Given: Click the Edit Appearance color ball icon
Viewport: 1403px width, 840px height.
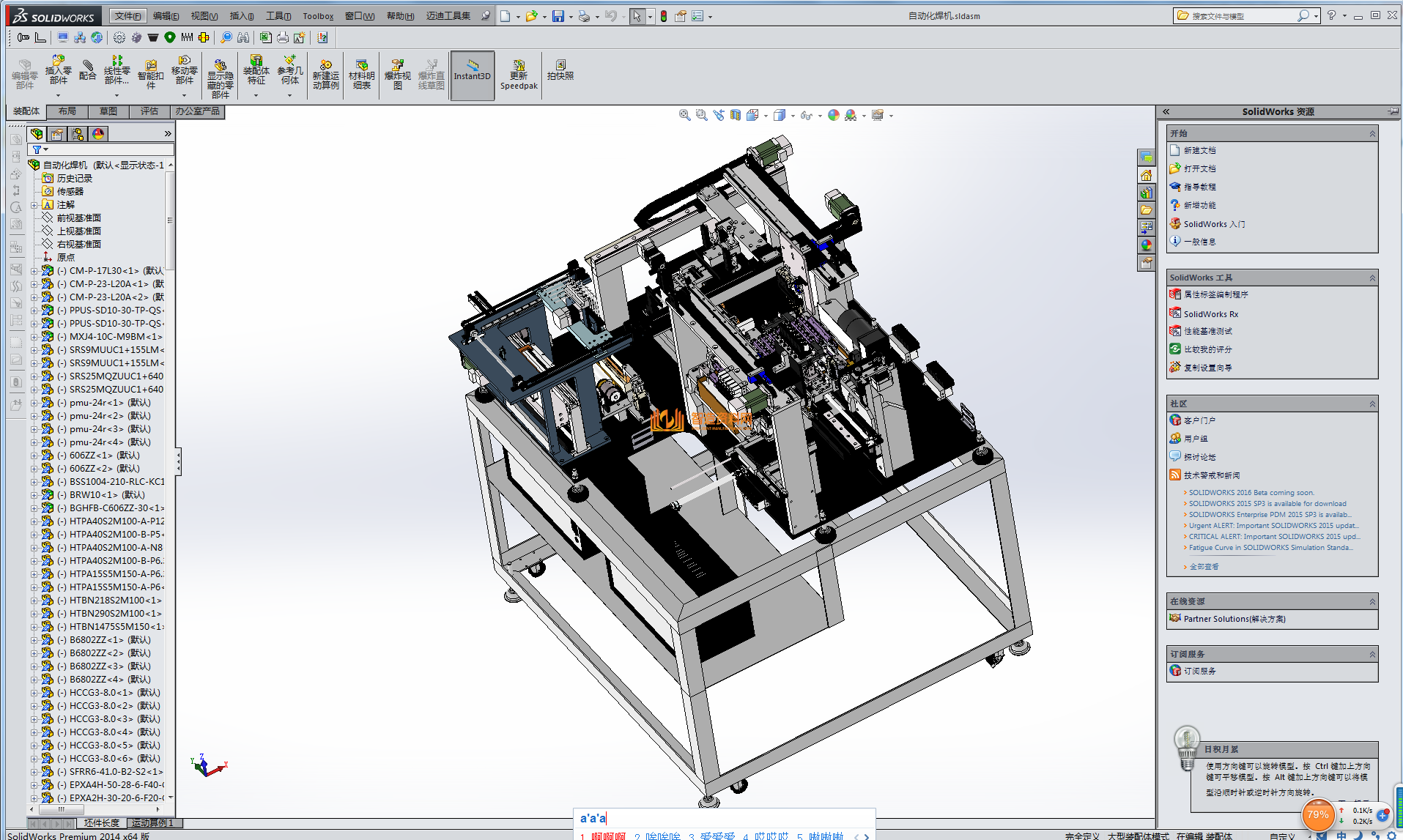Looking at the screenshot, I should (833, 116).
